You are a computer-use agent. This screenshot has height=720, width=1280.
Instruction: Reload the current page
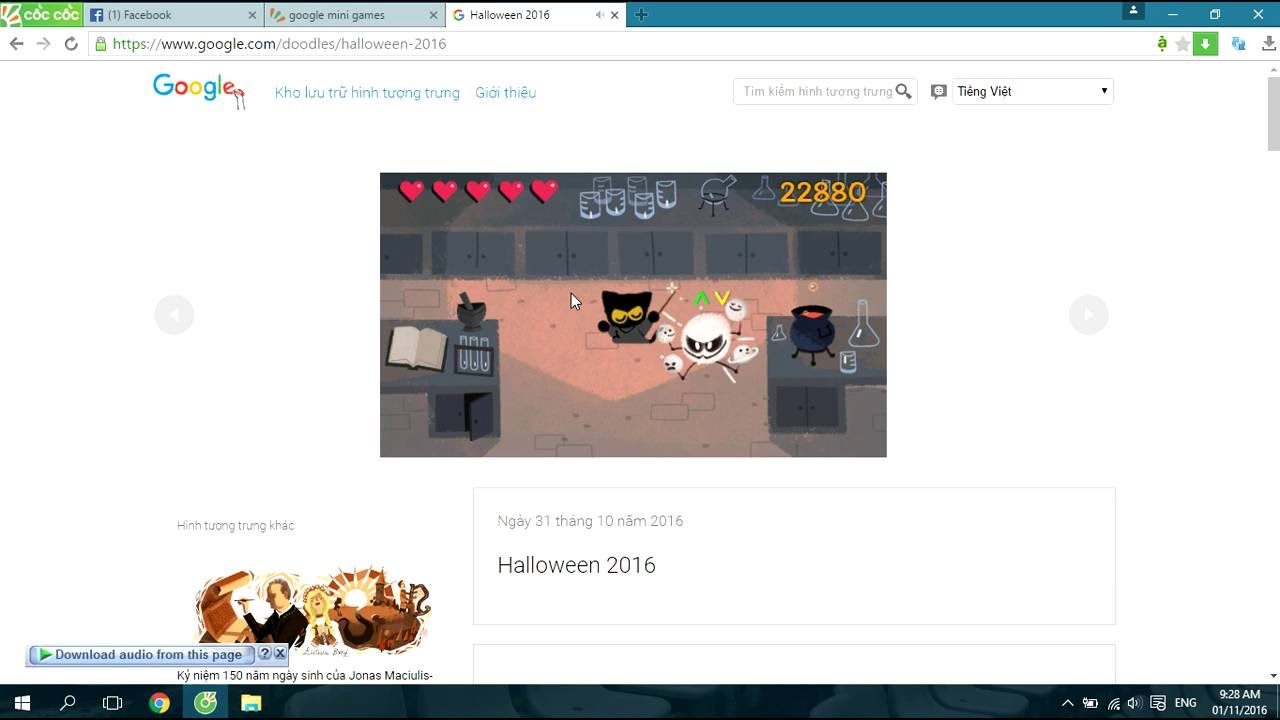[71, 44]
